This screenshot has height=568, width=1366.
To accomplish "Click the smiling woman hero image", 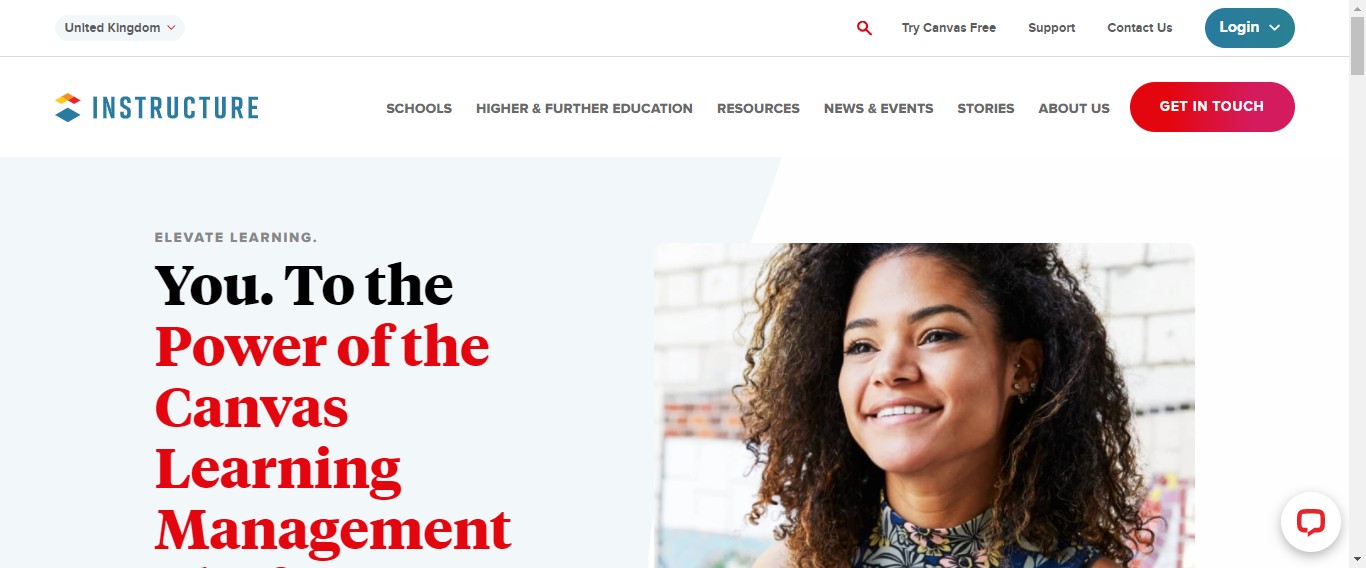I will (924, 405).
